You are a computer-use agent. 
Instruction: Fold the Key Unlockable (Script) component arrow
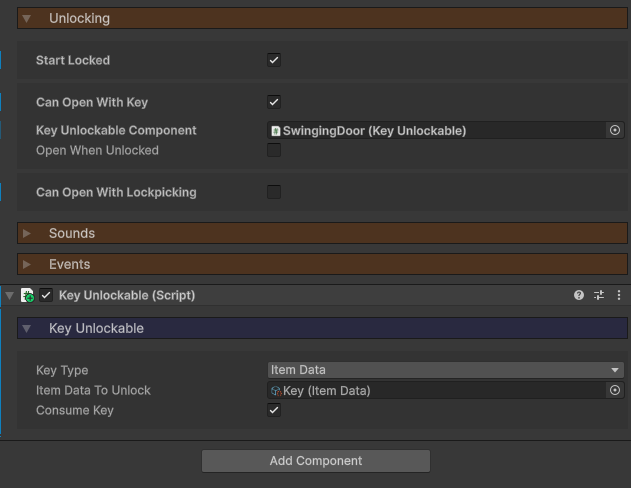coord(10,295)
